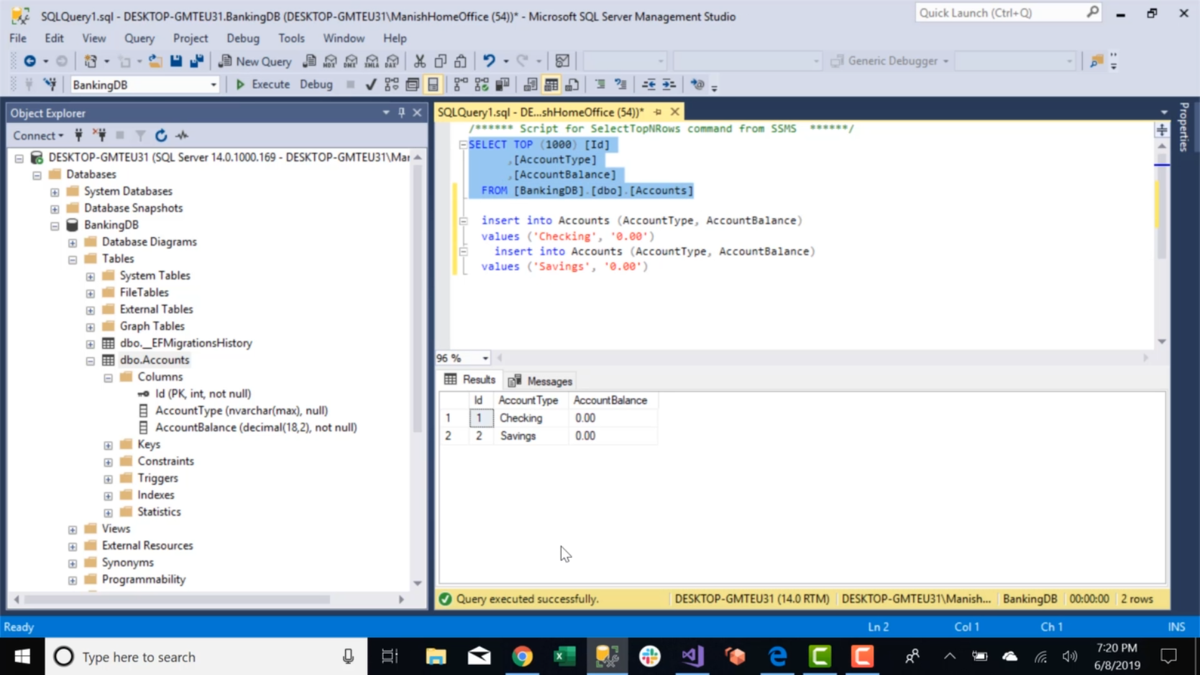
Task: Open the Tools menu
Action: tap(291, 38)
